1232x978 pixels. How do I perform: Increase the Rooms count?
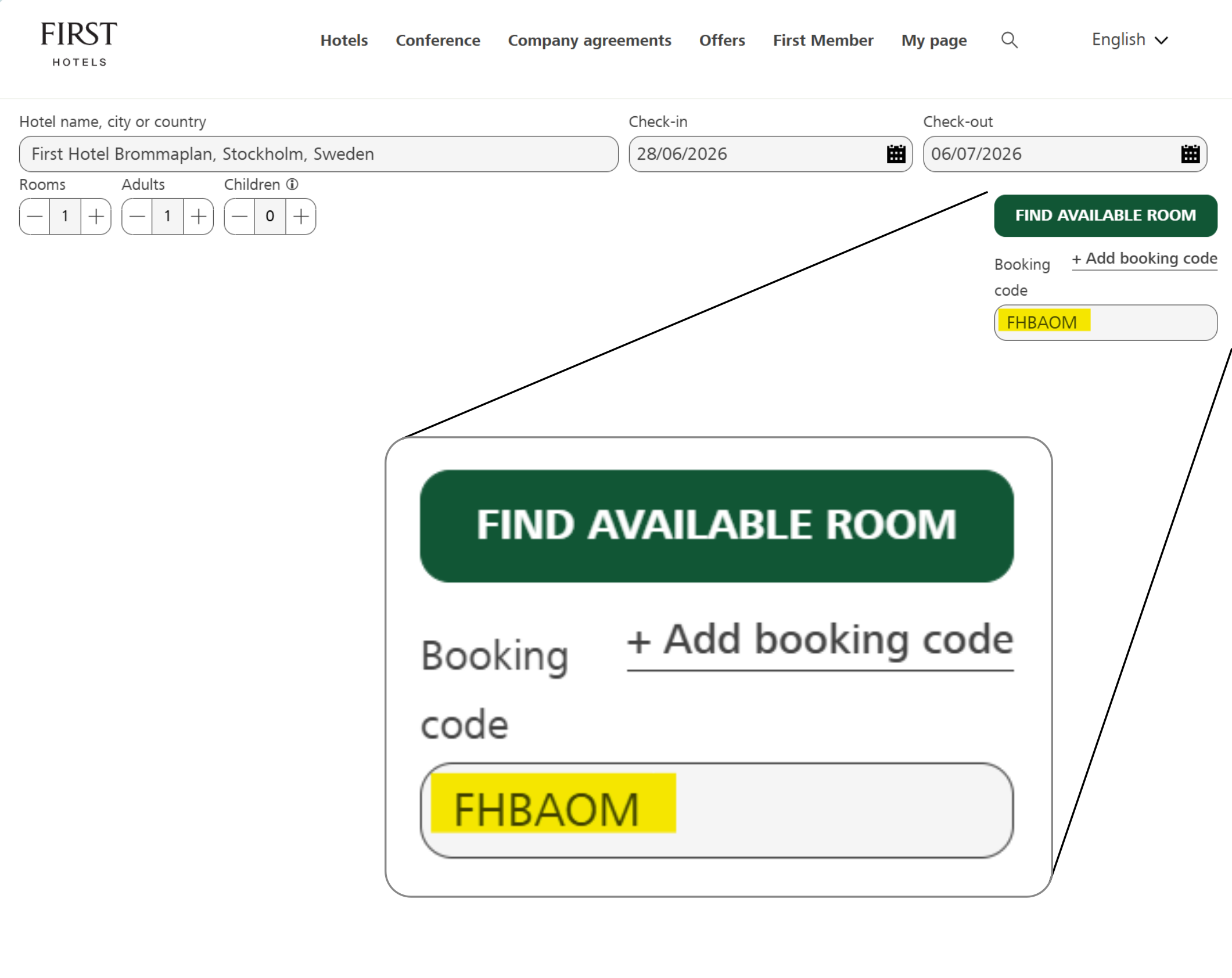click(95, 216)
